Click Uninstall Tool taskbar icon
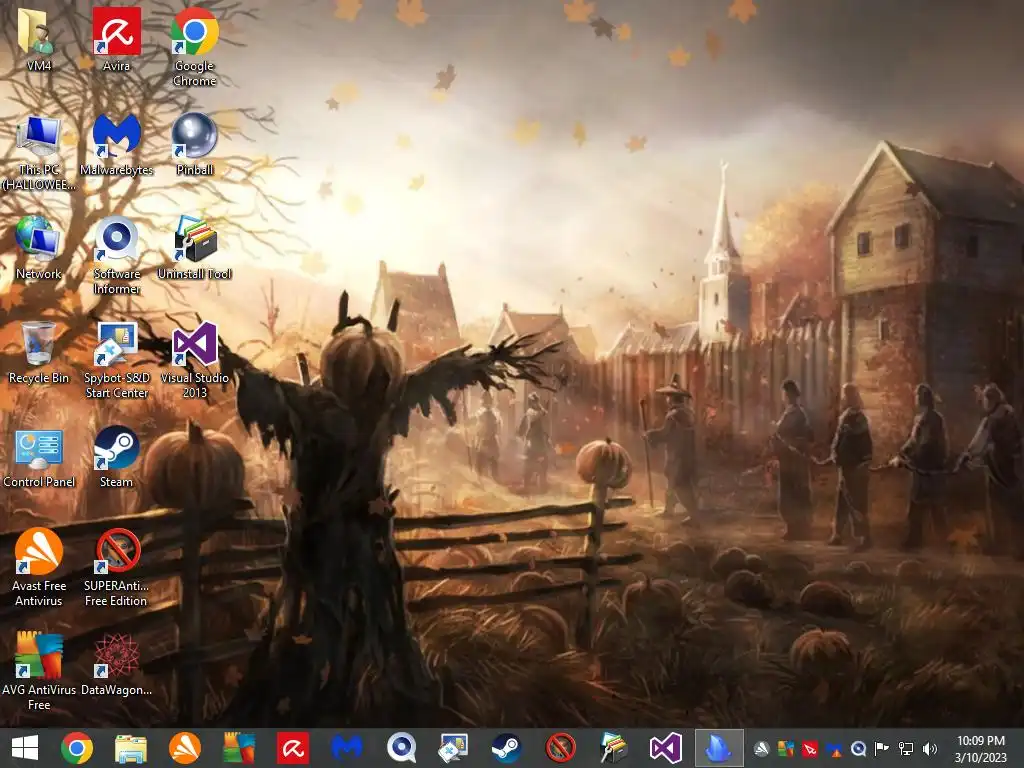 click(613, 748)
